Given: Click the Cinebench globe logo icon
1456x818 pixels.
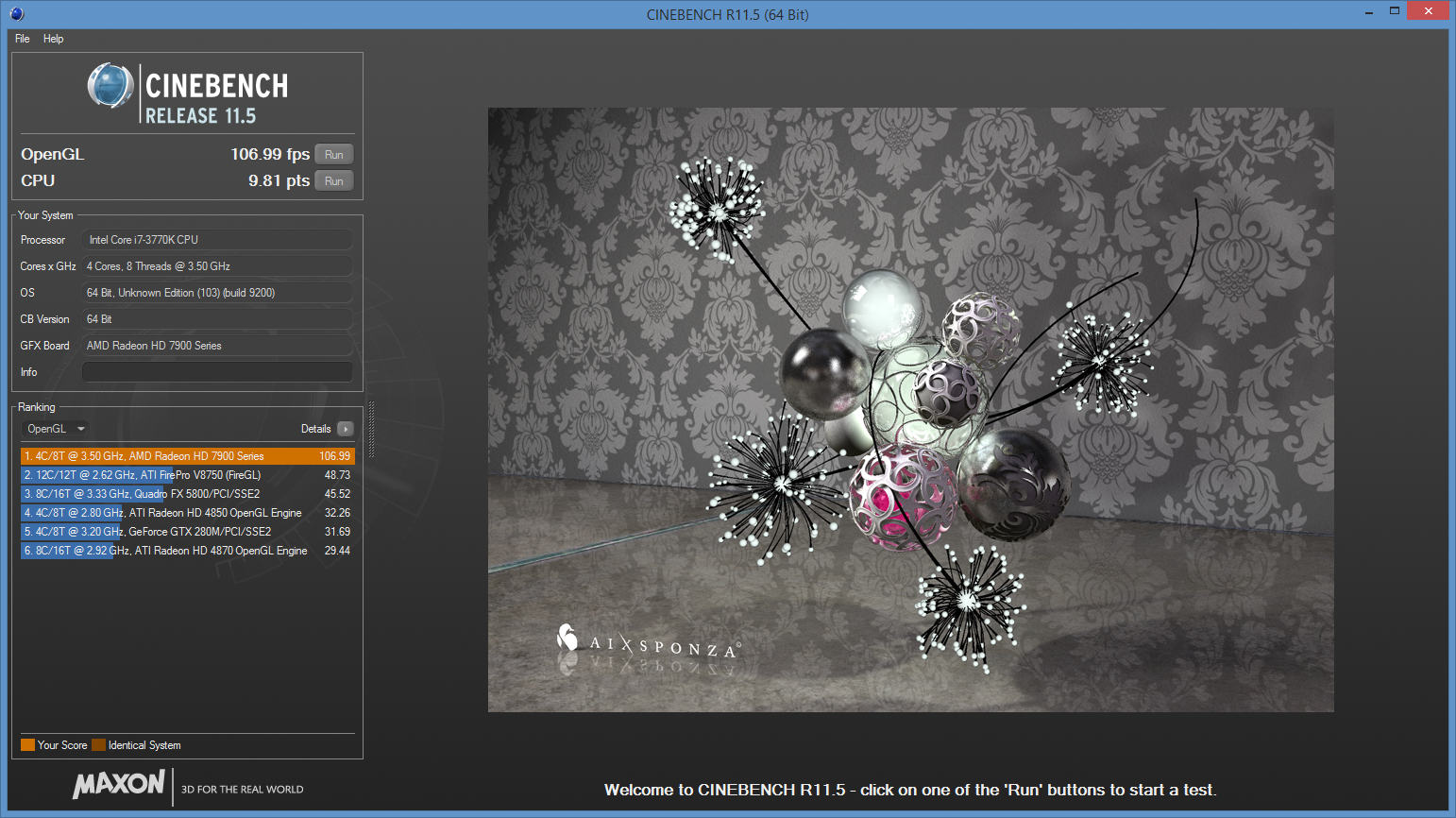Looking at the screenshot, I should pos(110,86).
